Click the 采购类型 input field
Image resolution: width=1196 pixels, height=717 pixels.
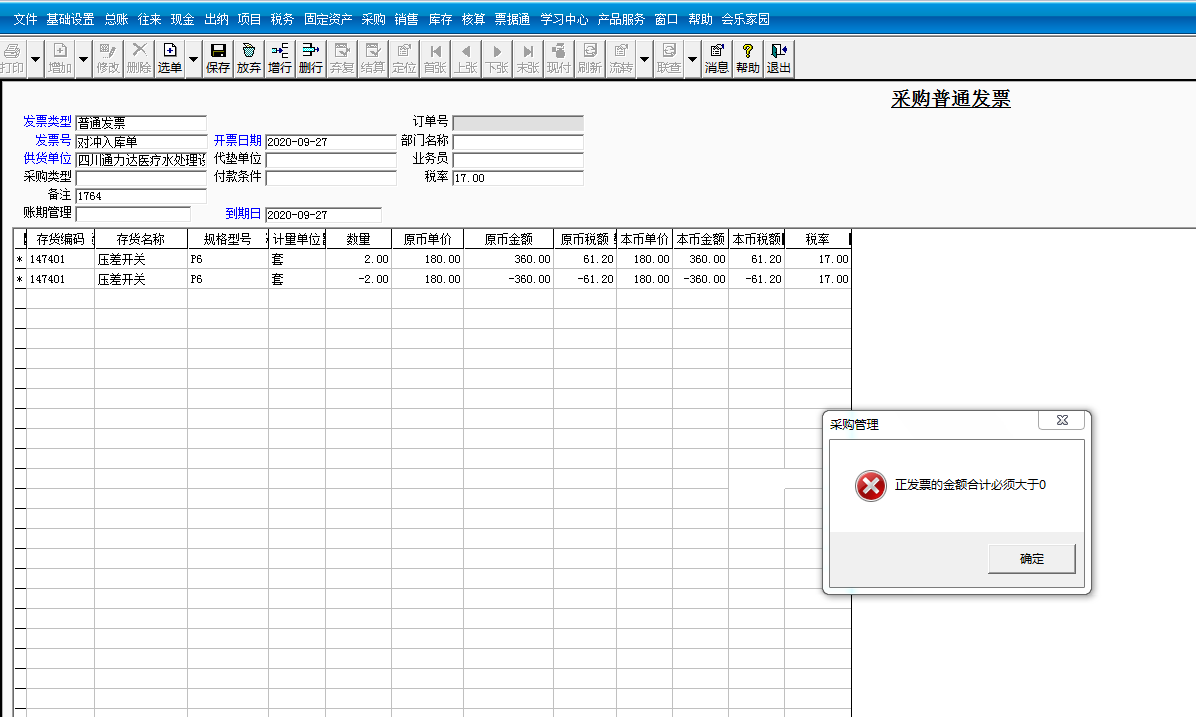click(141, 178)
